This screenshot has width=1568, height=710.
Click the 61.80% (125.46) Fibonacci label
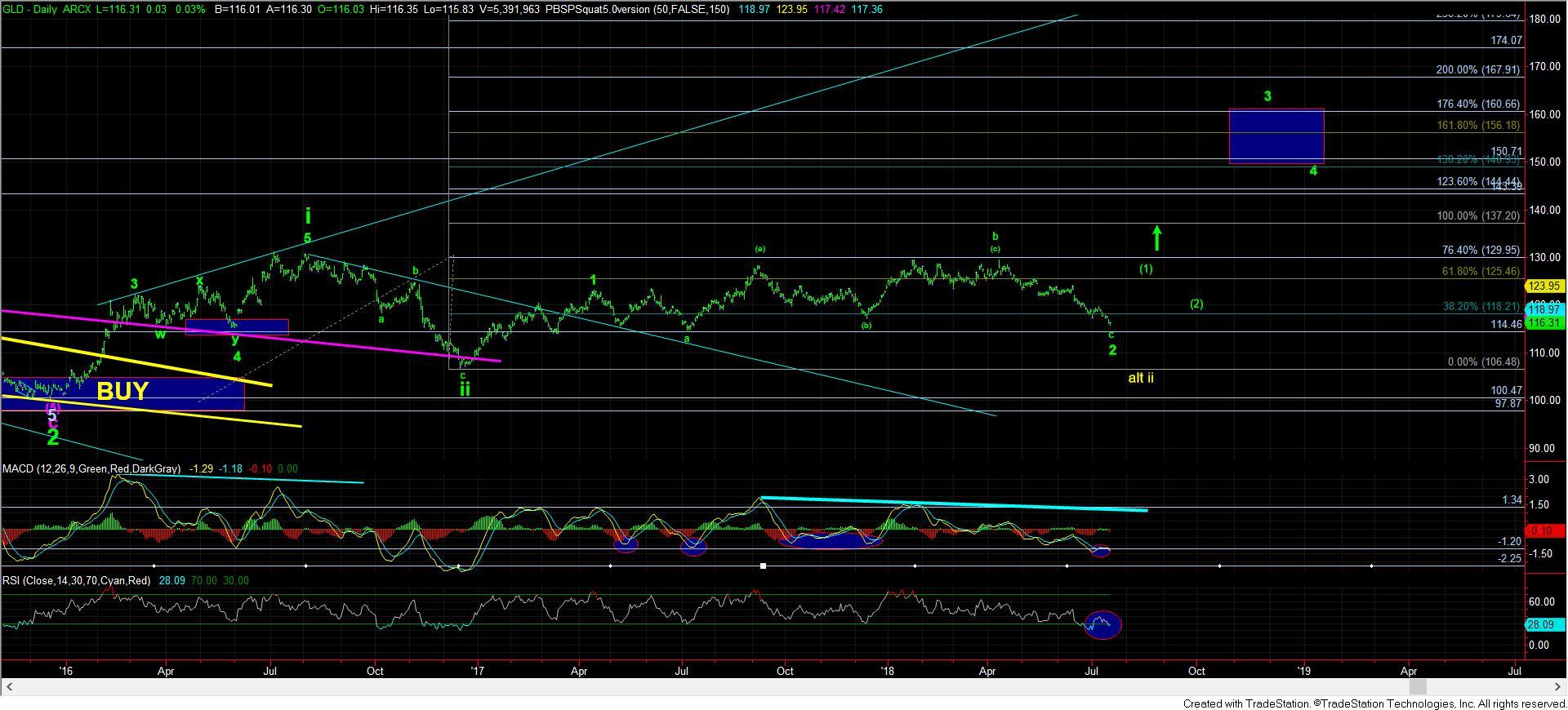click(x=1481, y=271)
